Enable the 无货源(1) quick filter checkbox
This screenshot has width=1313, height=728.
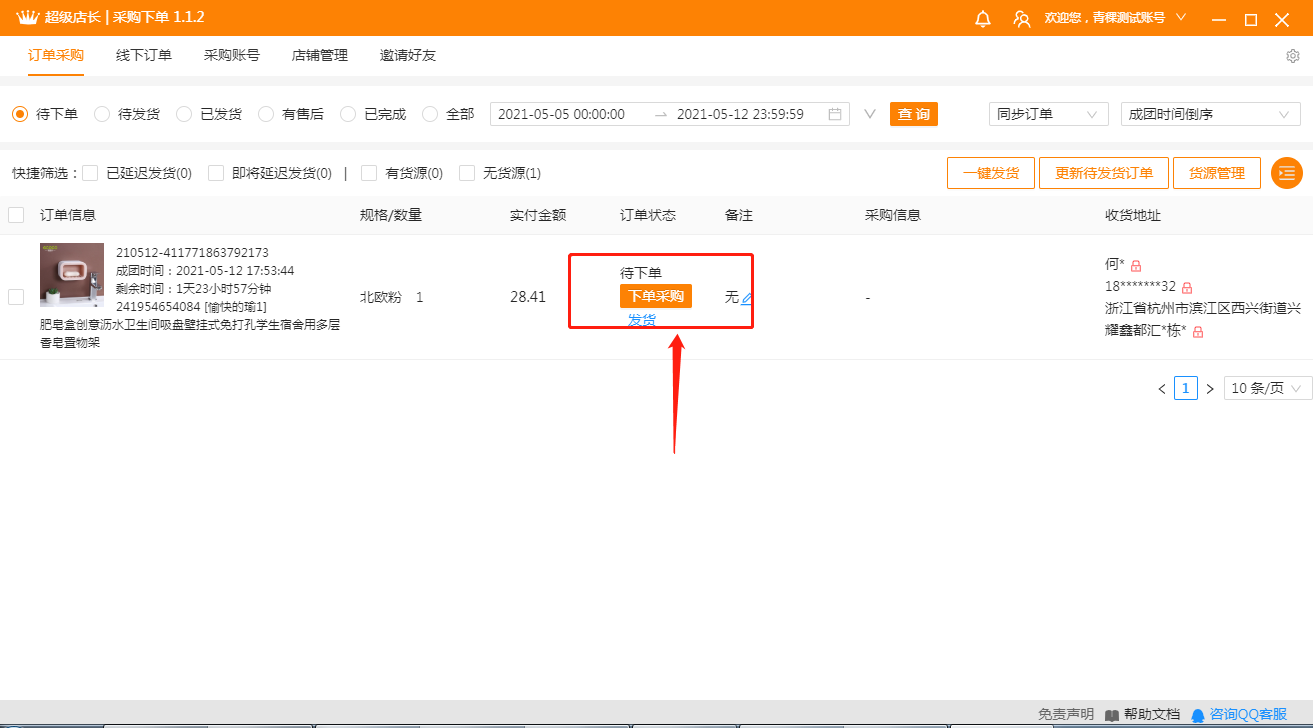coord(467,173)
